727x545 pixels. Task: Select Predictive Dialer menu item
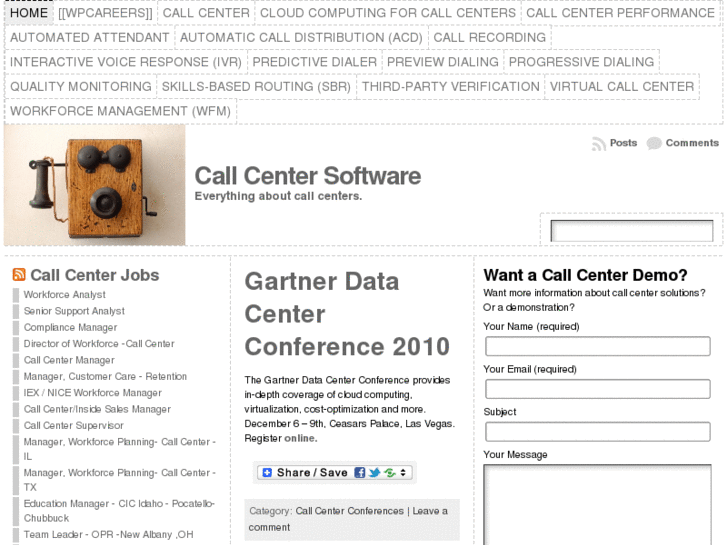pyautogui.click(x=314, y=62)
